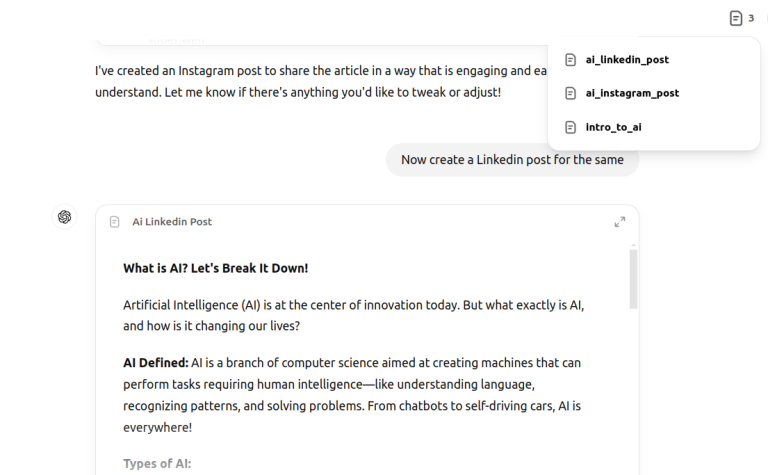This screenshot has width=768, height=475.
Task: Click the 'Types of AI:' heading
Action: 157,463
